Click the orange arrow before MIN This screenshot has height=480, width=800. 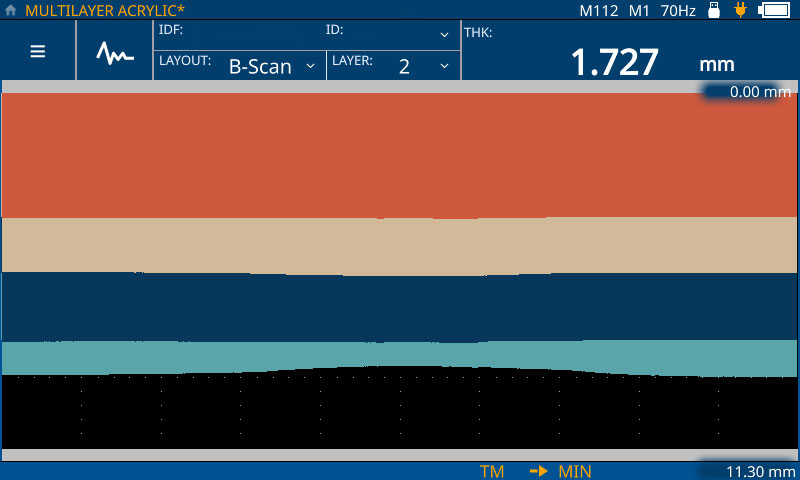[539, 471]
